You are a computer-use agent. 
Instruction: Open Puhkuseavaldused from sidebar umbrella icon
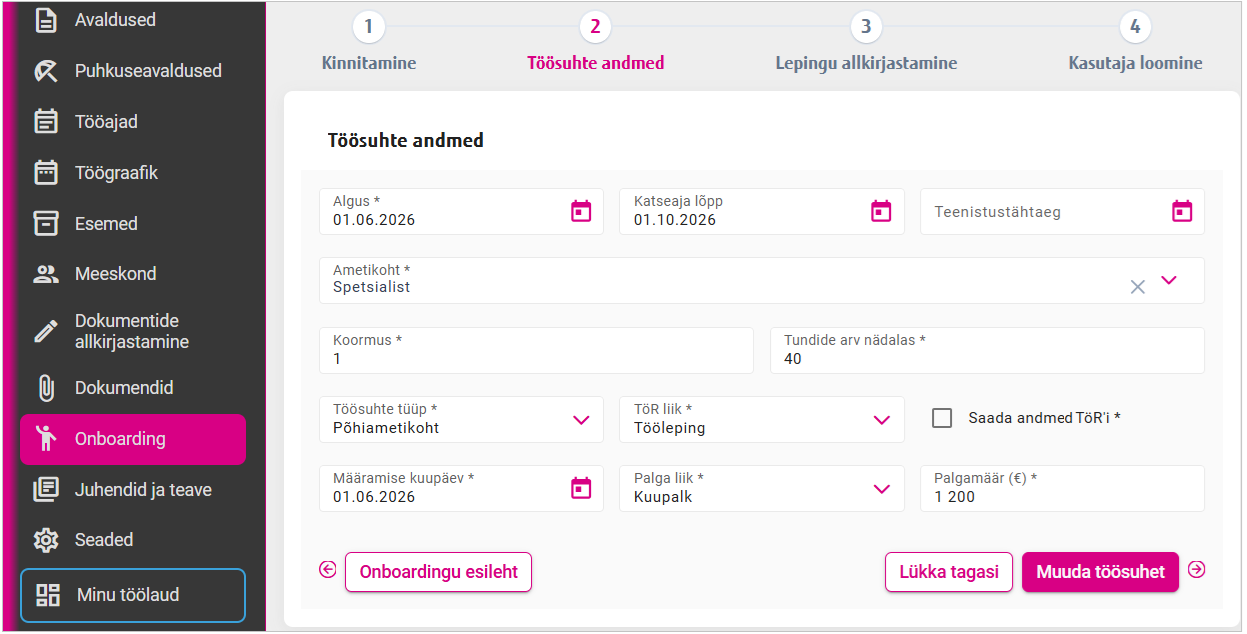tap(46, 71)
